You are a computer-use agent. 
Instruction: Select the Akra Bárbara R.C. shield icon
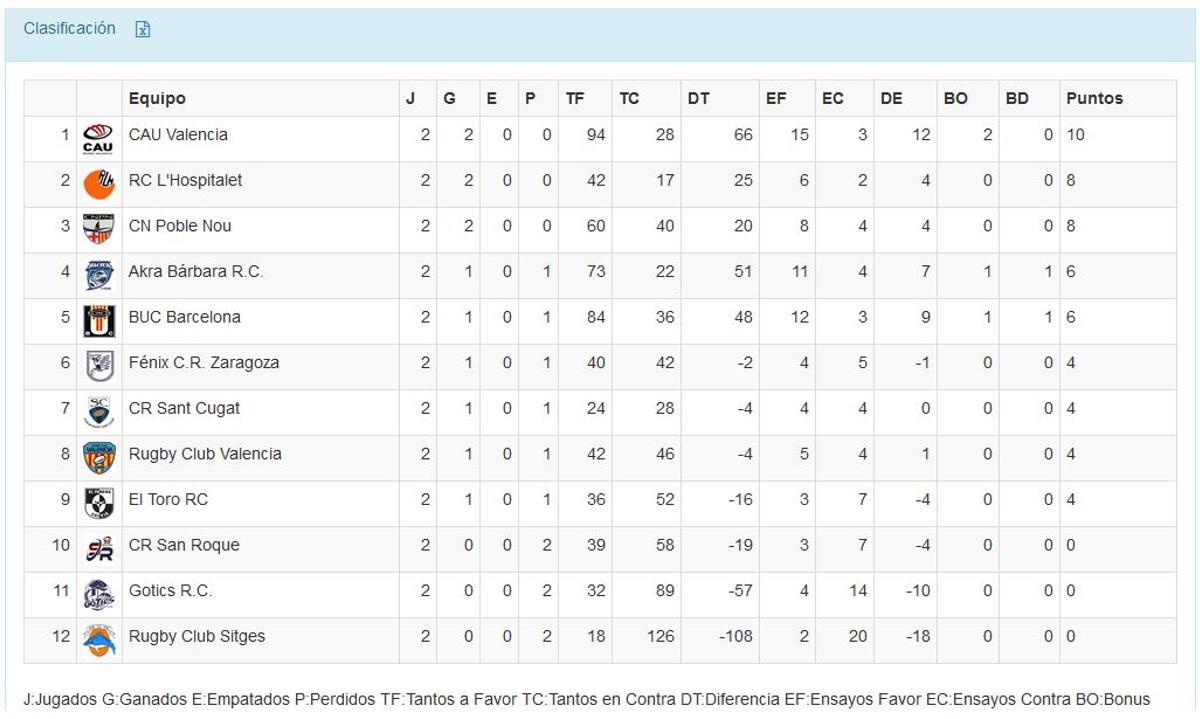(x=97, y=272)
